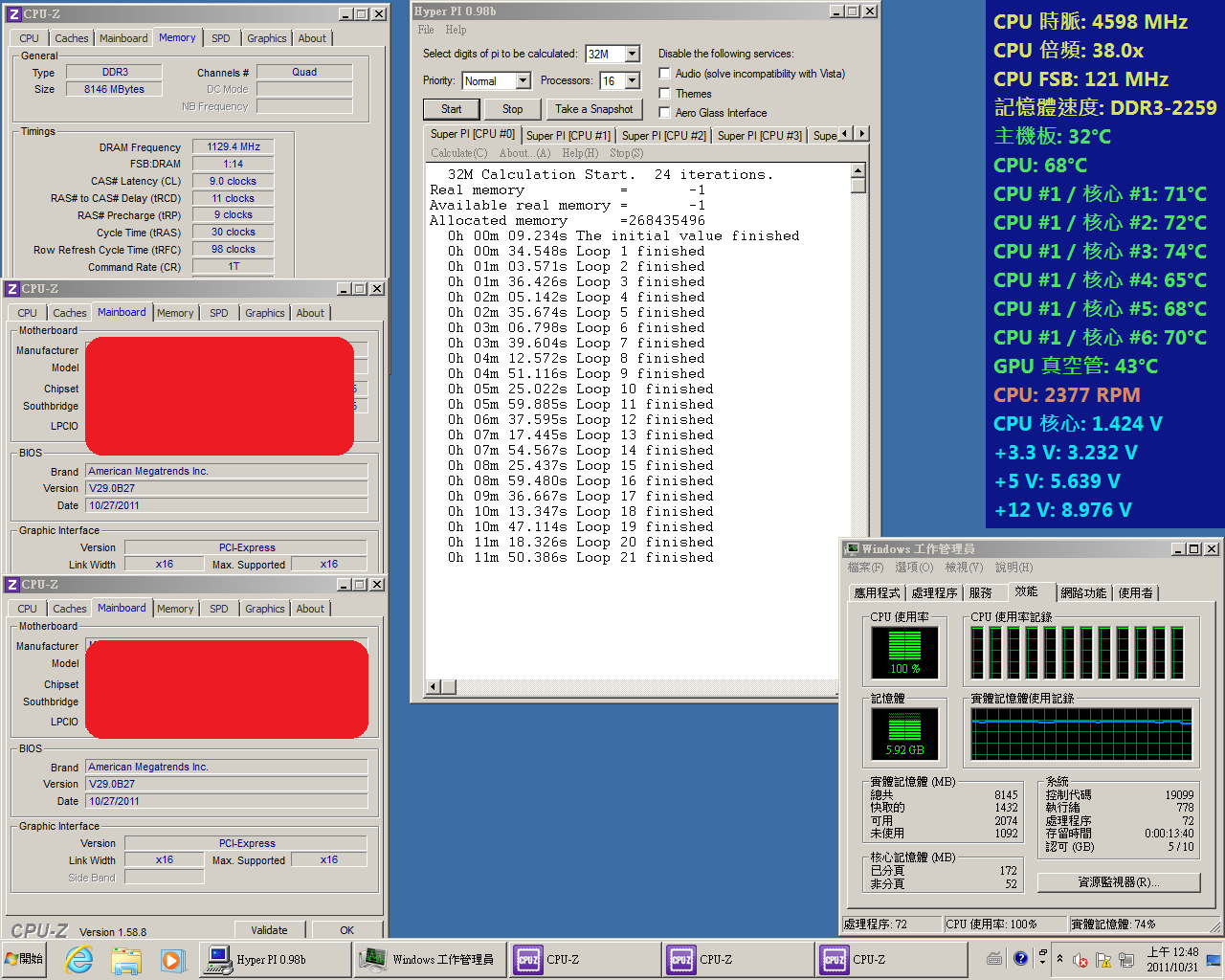
Task: Select the Super PI [CPU #3] tab
Action: point(760,136)
